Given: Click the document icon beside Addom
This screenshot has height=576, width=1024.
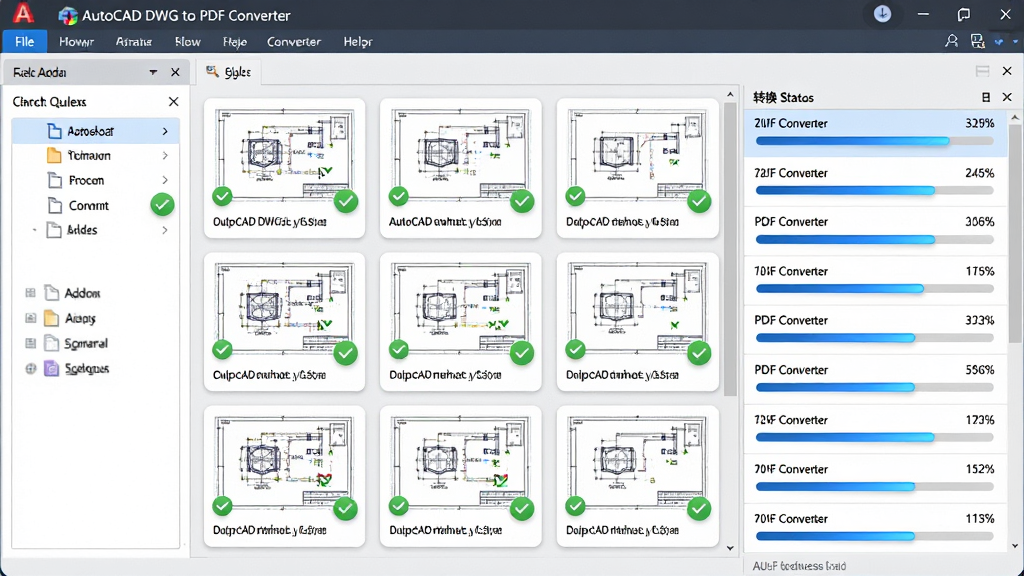Looking at the screenshot, I should [52, 293].
